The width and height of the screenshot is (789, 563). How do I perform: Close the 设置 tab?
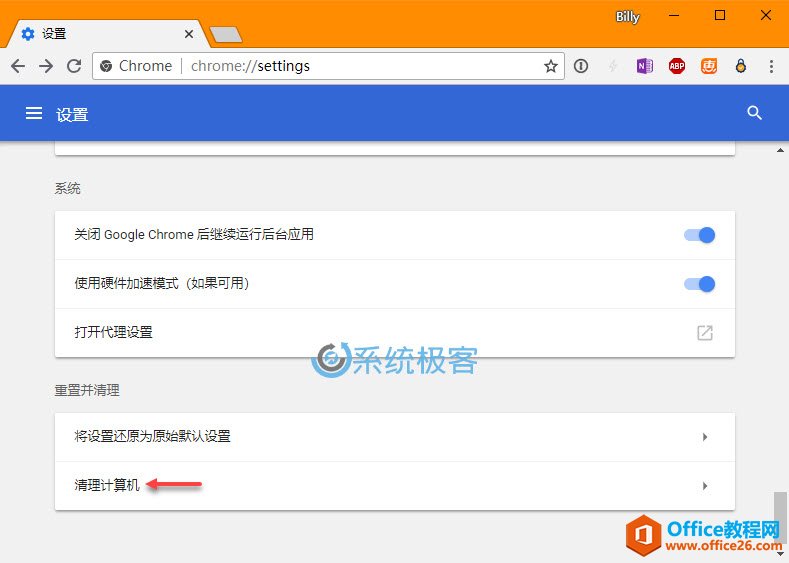point(189,34)
